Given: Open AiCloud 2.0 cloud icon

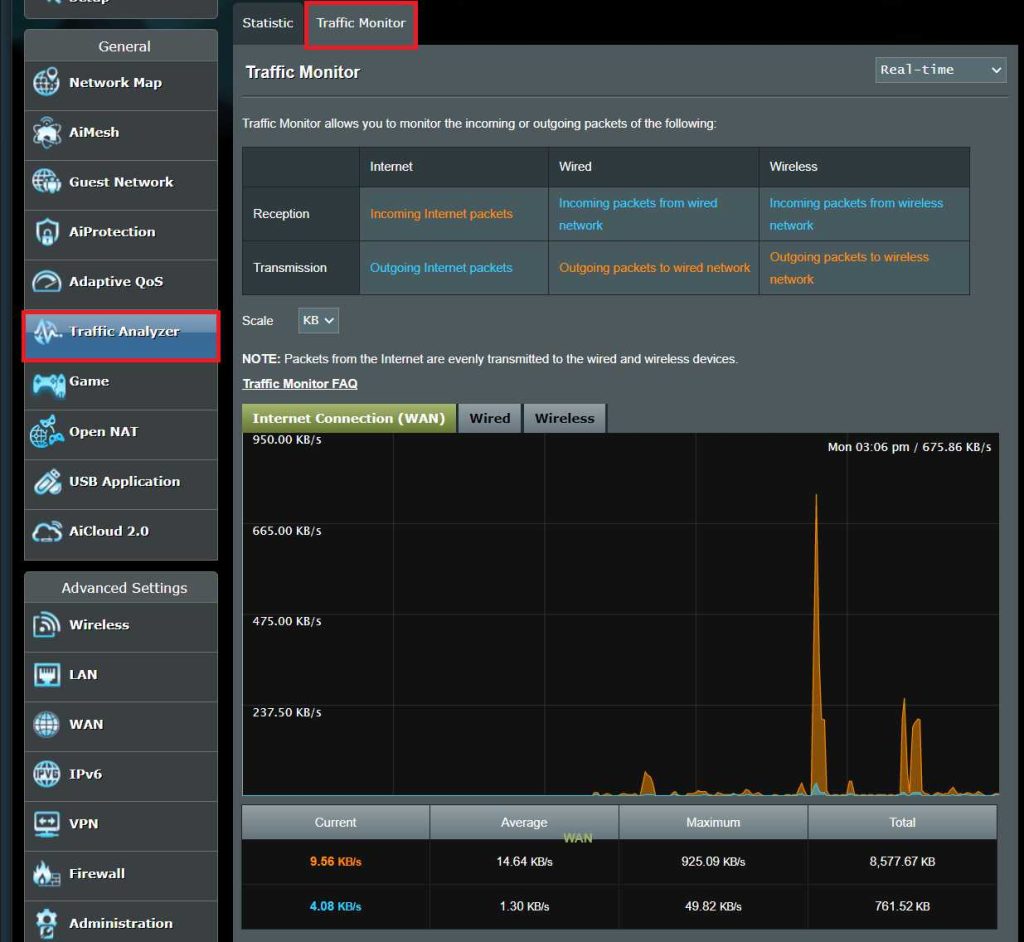Looking at the screenshot, I should click(x=46, y=532).
